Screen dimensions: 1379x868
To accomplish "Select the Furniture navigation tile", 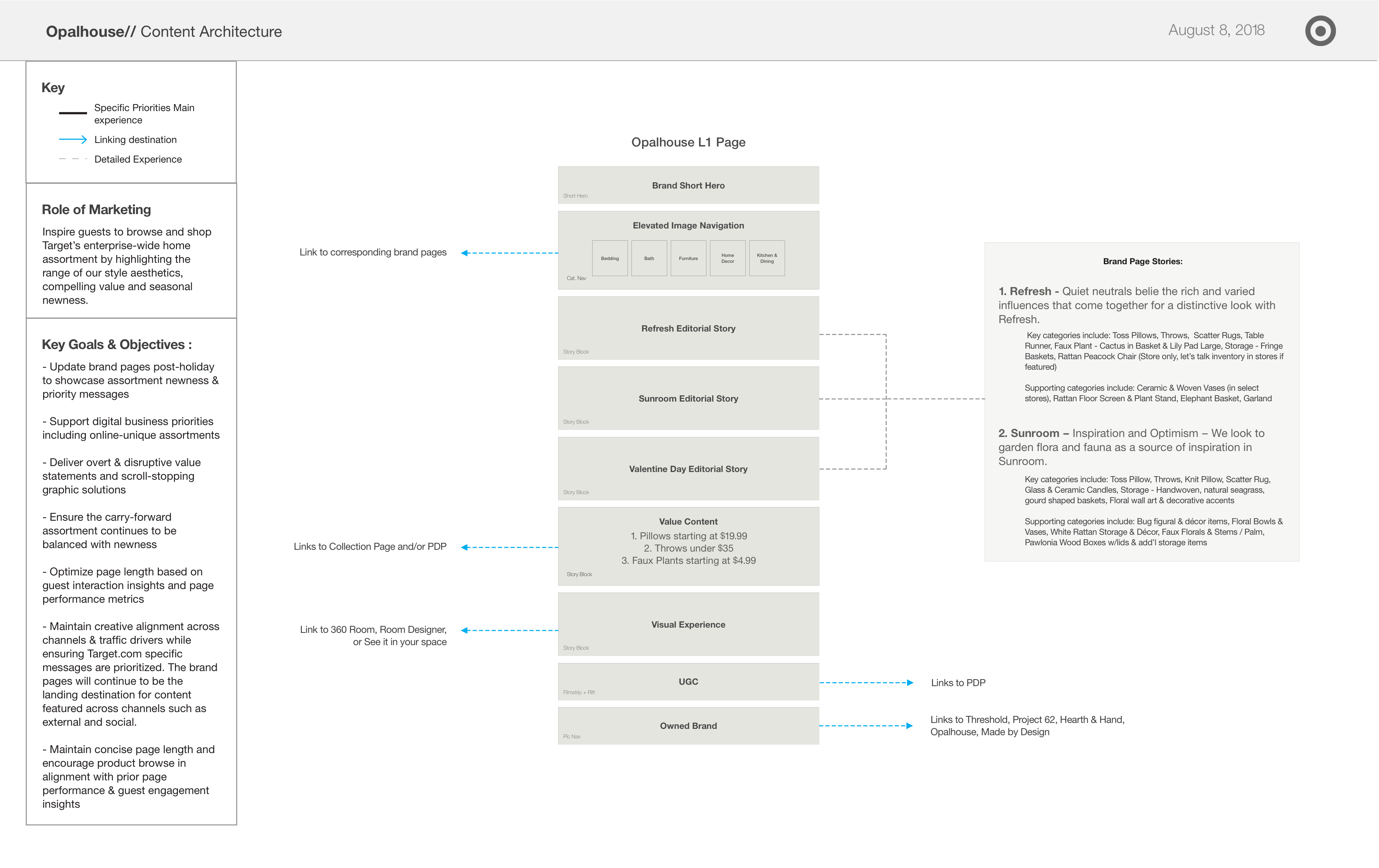I will coord(688,258).
